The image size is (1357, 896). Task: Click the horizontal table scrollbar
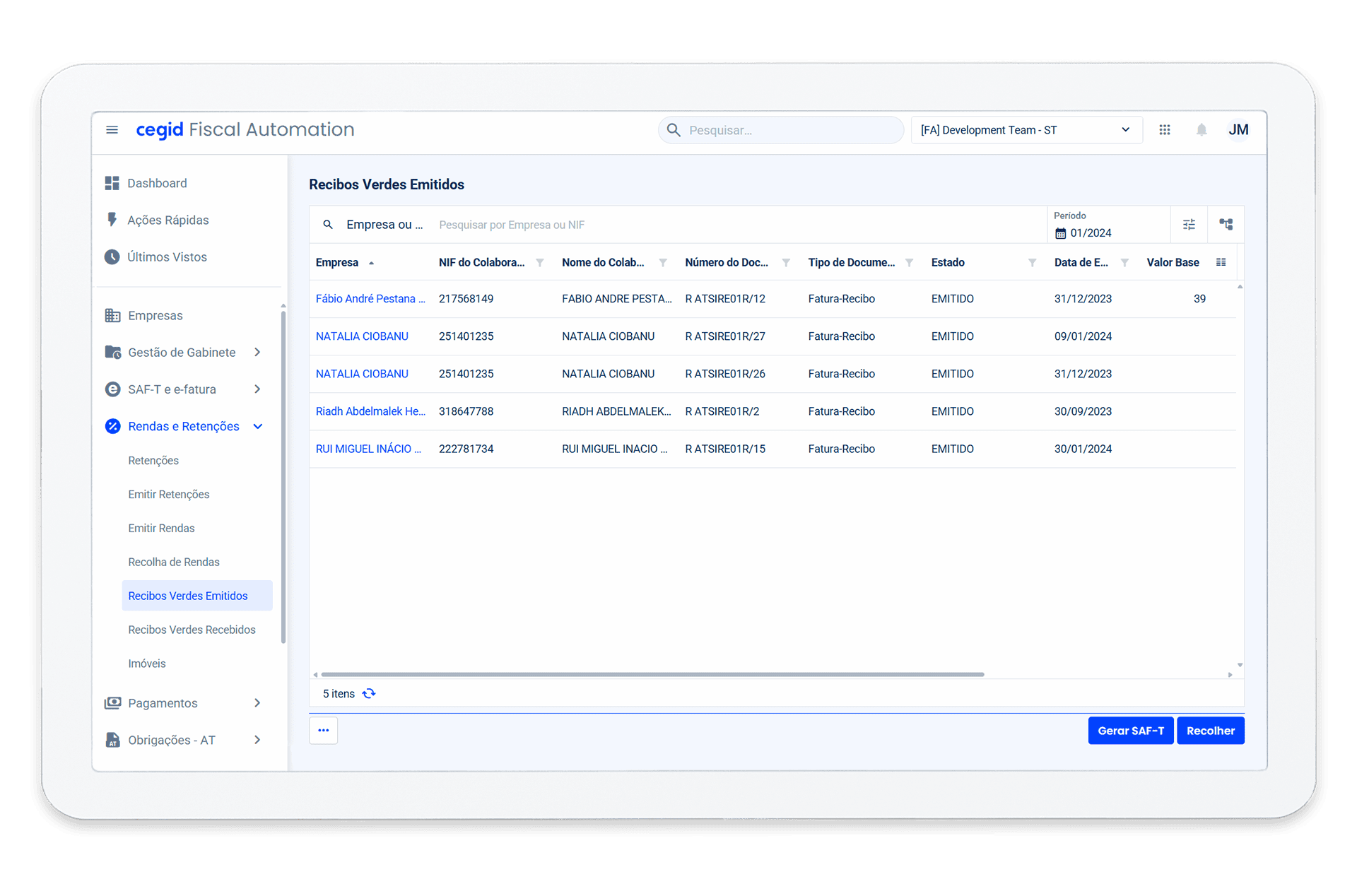click(x=652, y=675)
